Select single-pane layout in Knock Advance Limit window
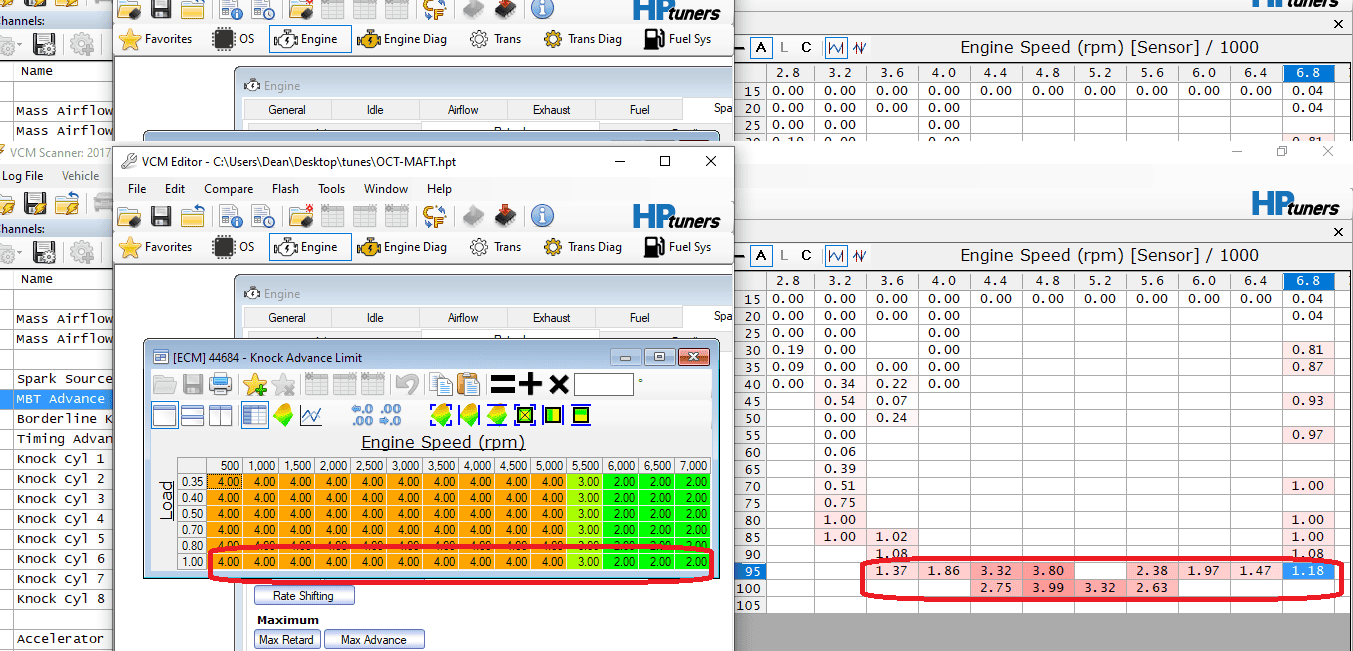 coord(165,415)
